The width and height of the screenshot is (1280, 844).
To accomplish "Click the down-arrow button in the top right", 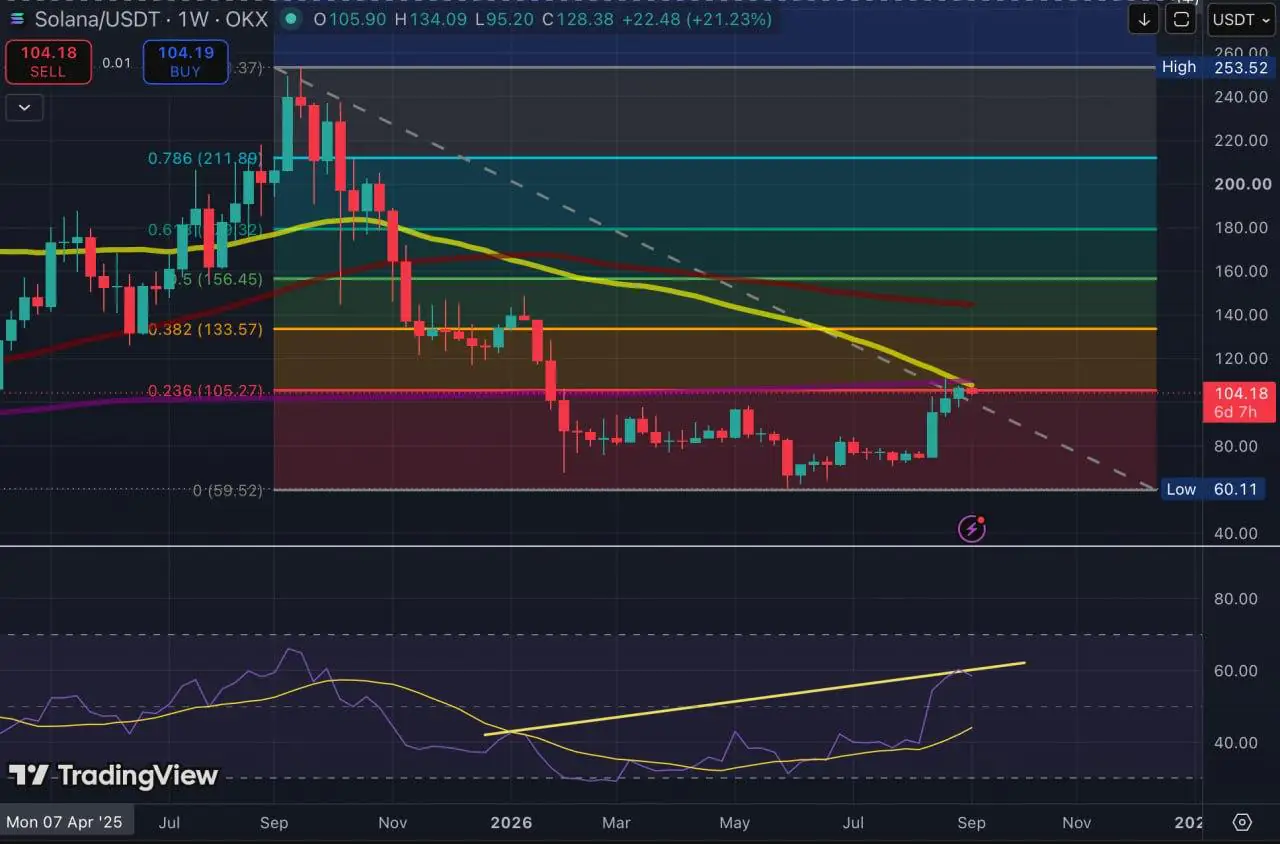I will (x=1143, y=19).
